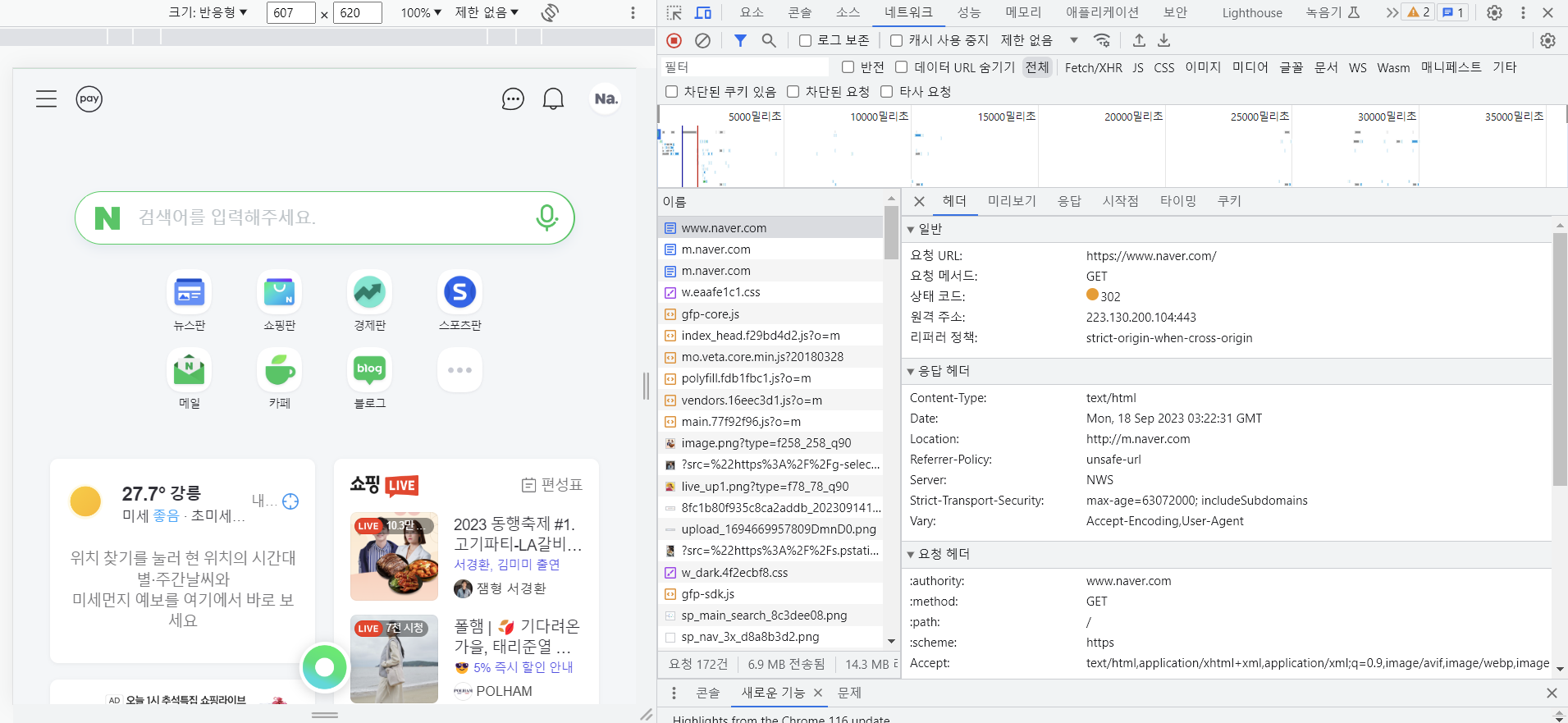
Task: Click the Naver search input box
Action: (325, 217)
